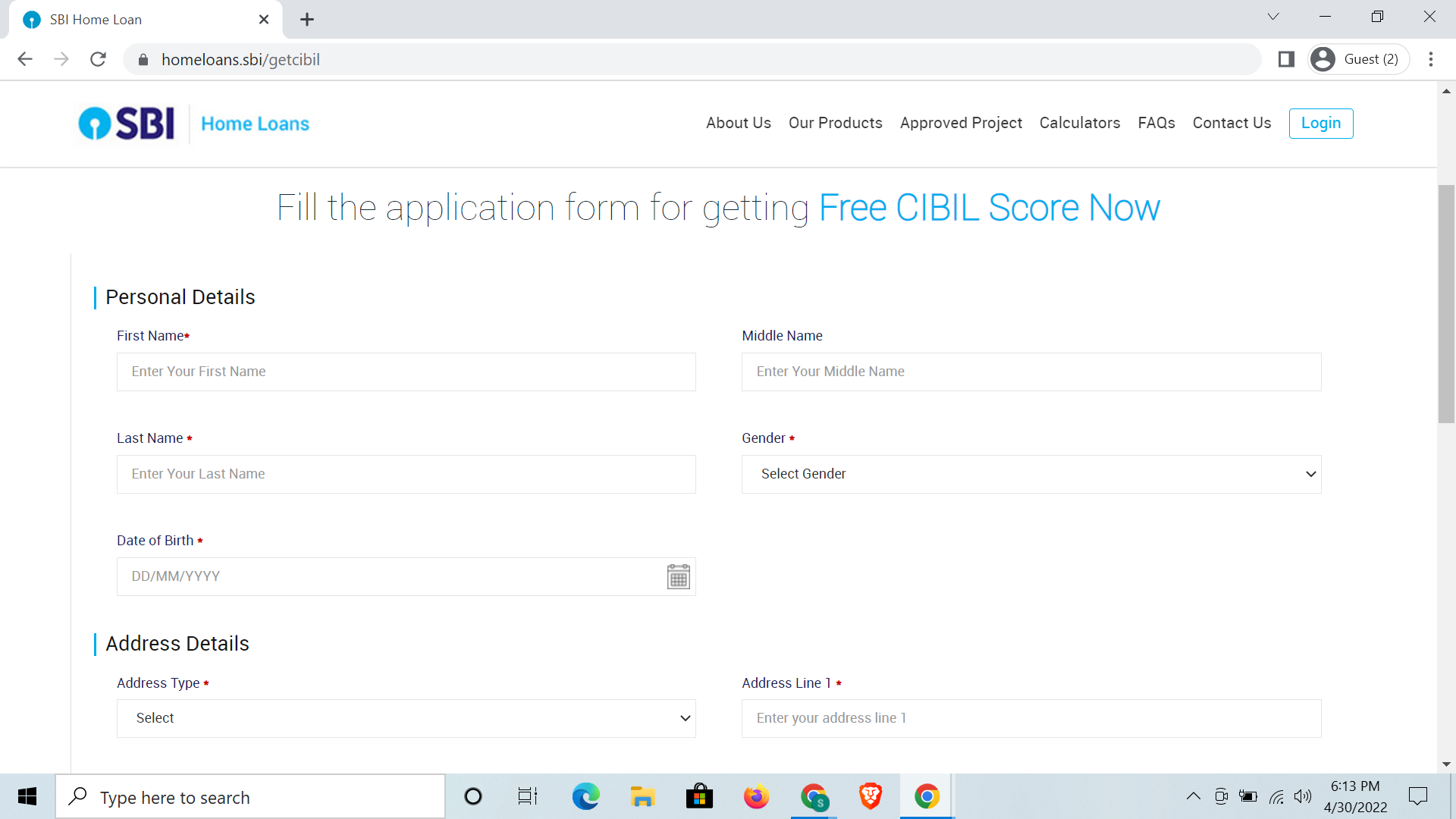Open the Chrome profile S taskbar icon
Image resolution: width=1456 pixels, height=819 pixels.
click(x=814, y=796)
